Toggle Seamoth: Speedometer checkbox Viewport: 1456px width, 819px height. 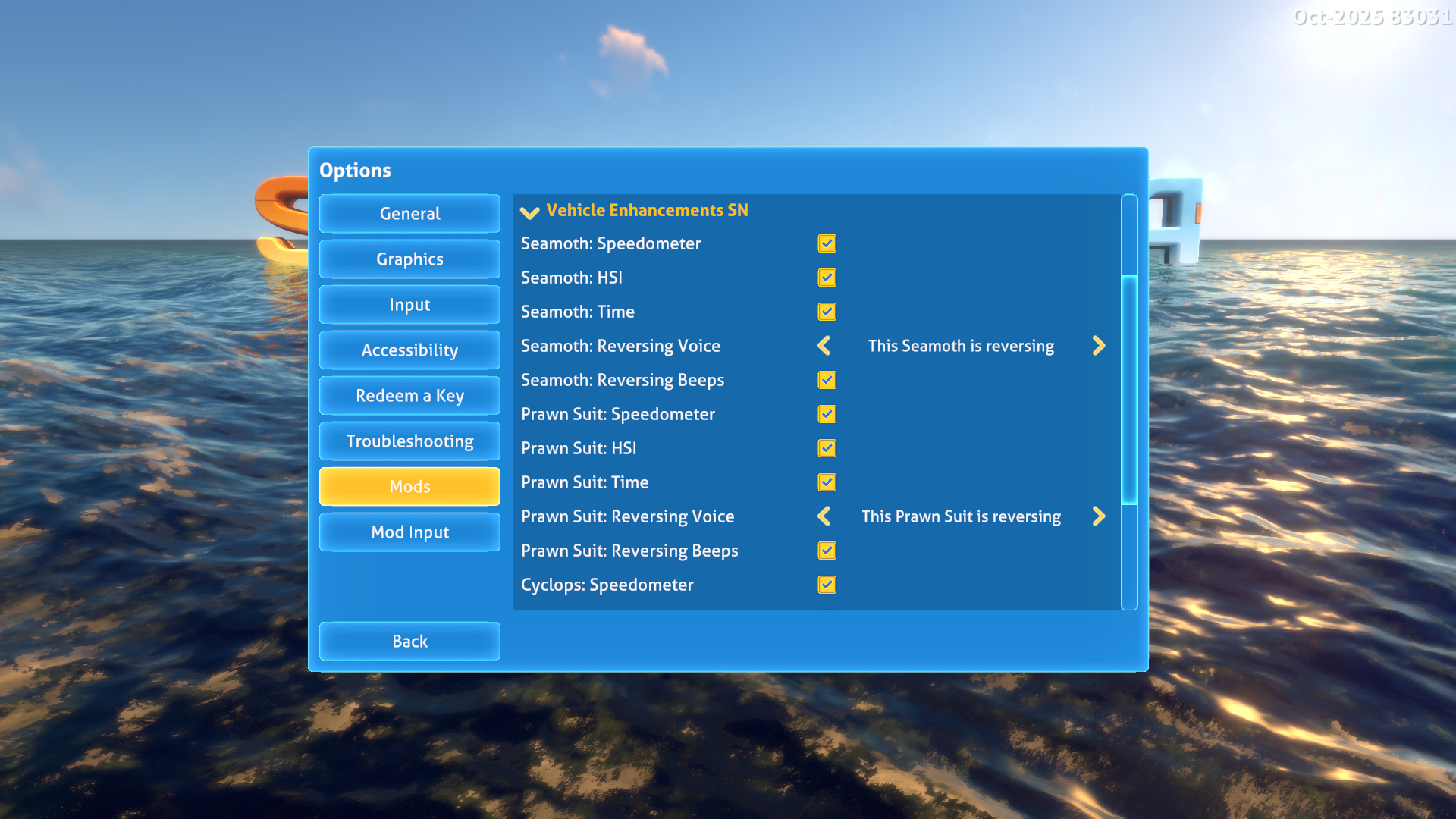[x=827, y=243]
